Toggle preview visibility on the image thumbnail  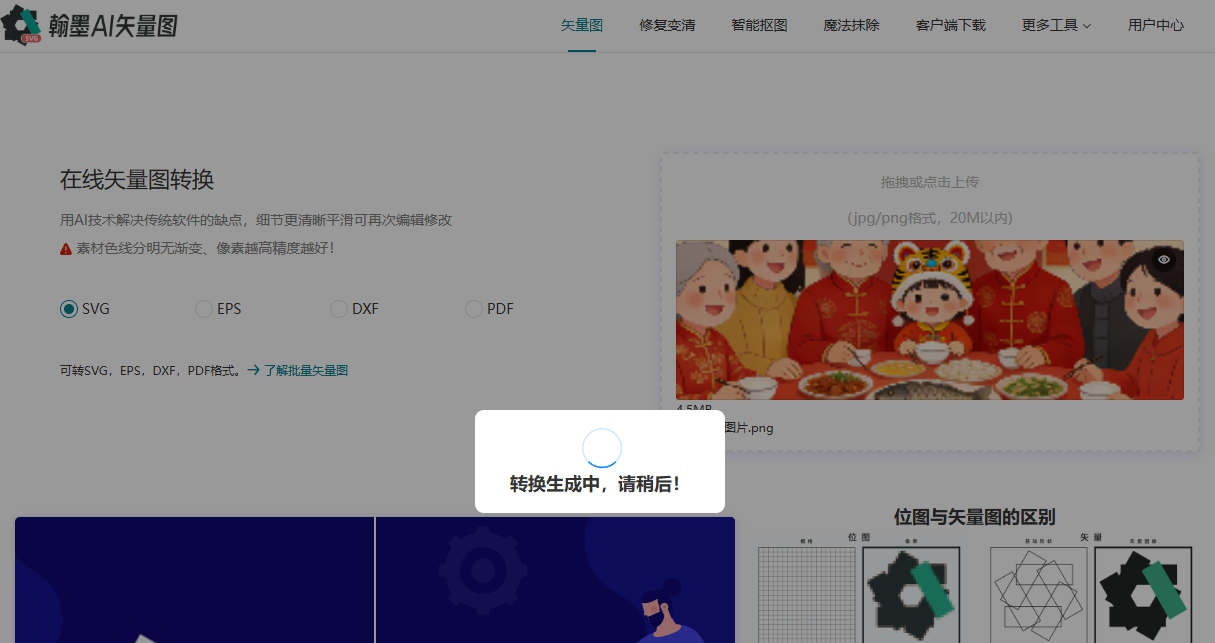point(1164,259)
